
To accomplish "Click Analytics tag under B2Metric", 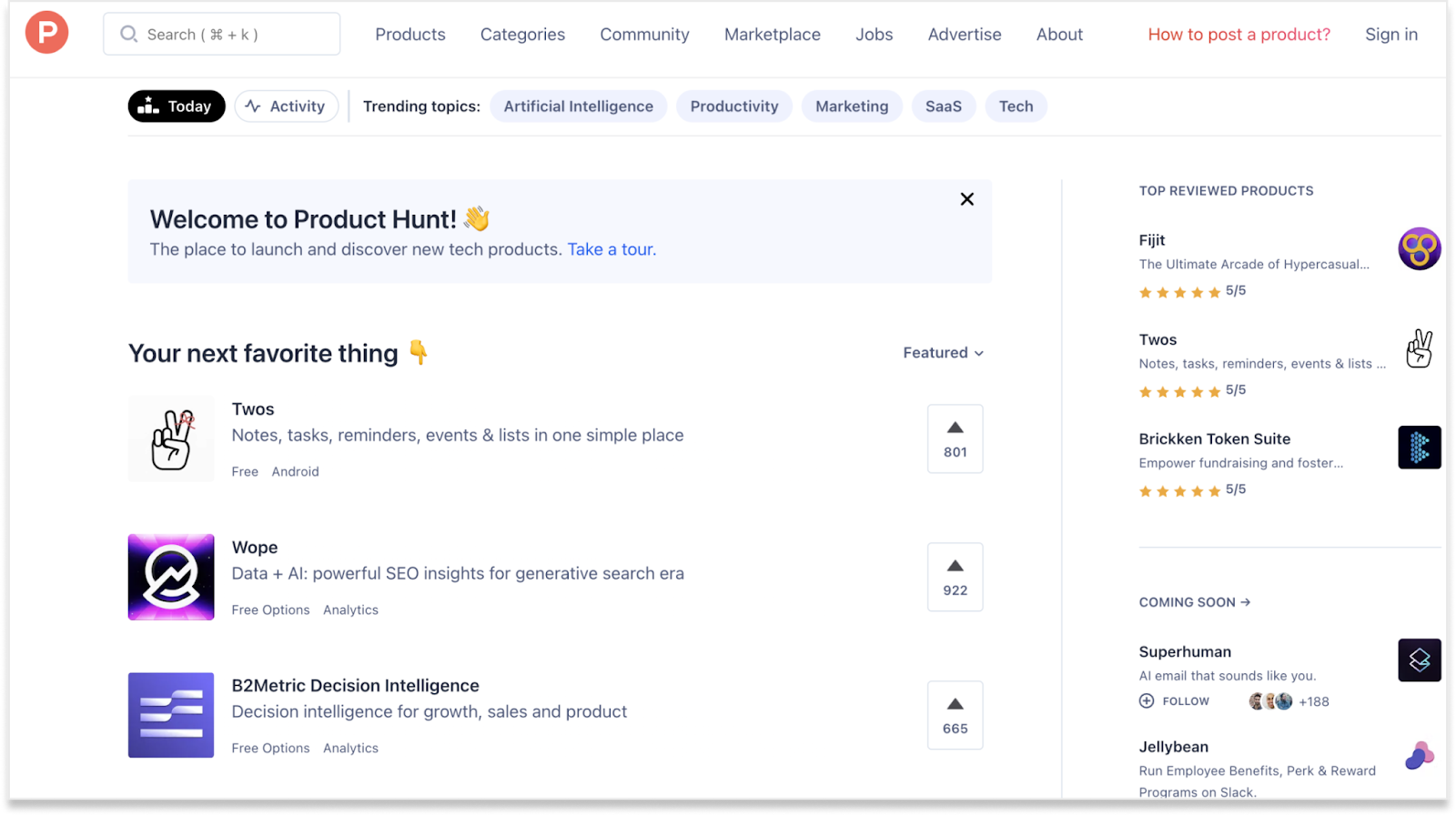I will pyautogui.click(x=350, y=748).
